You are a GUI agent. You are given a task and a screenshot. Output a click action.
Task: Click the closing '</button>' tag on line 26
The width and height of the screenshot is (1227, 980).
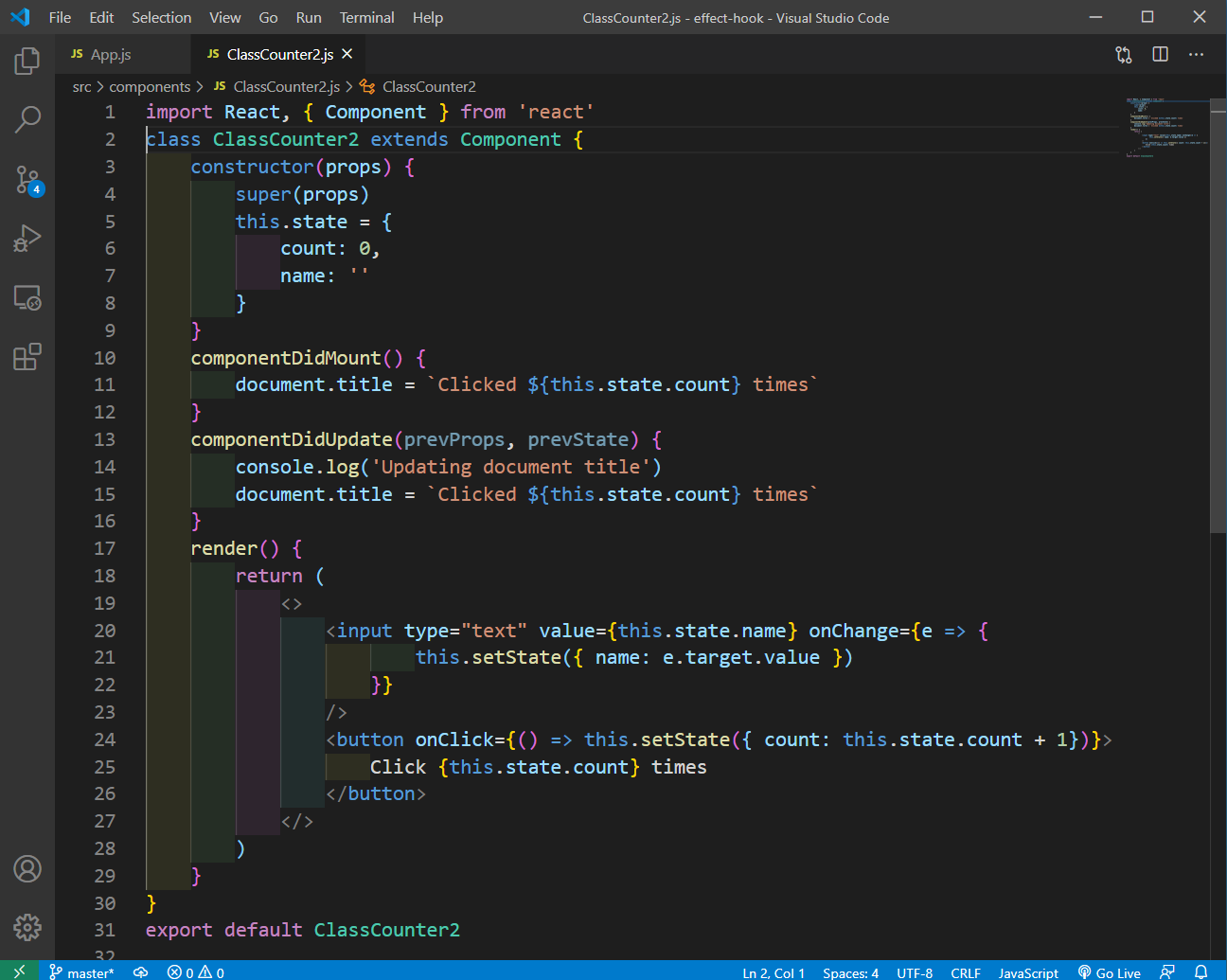(376, 793)
